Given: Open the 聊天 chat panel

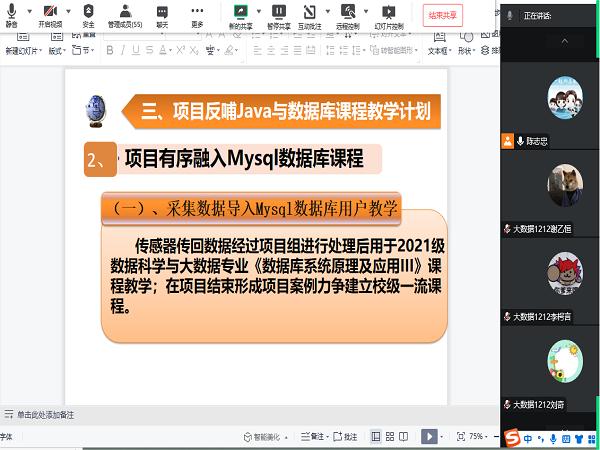Looking at the screenshot, I should click(162, 13).
